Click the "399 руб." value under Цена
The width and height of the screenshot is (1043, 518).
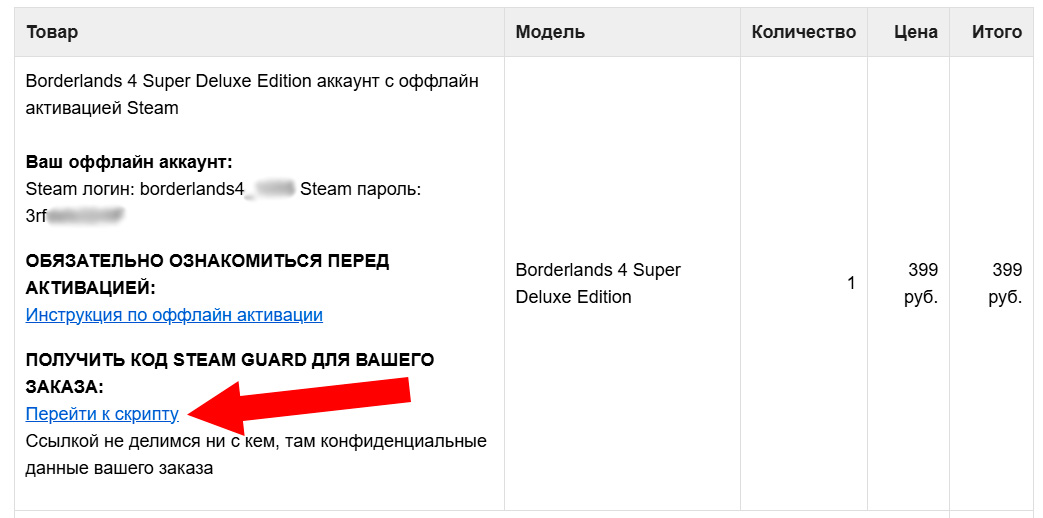tap(922, 283)
